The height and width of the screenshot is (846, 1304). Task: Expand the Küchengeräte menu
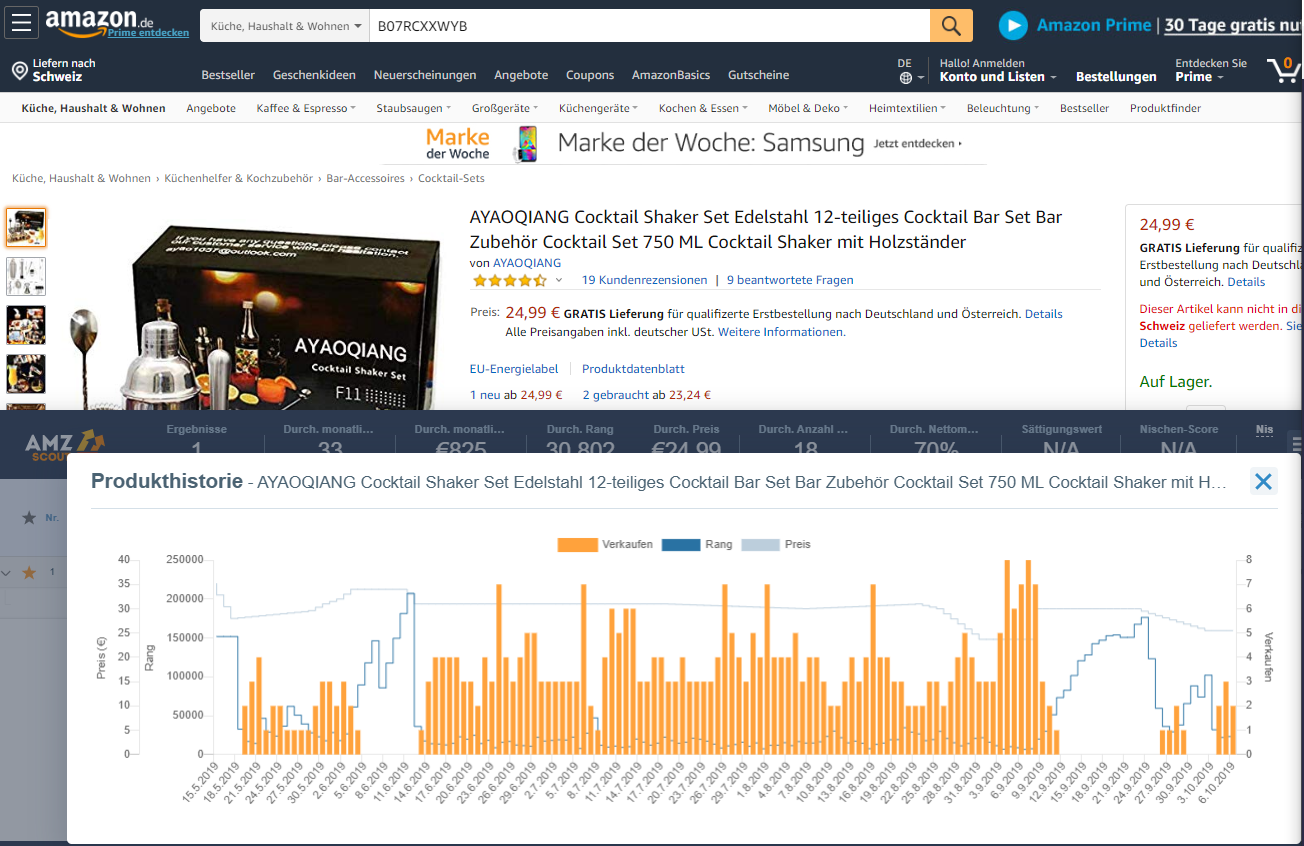(598, 108)
